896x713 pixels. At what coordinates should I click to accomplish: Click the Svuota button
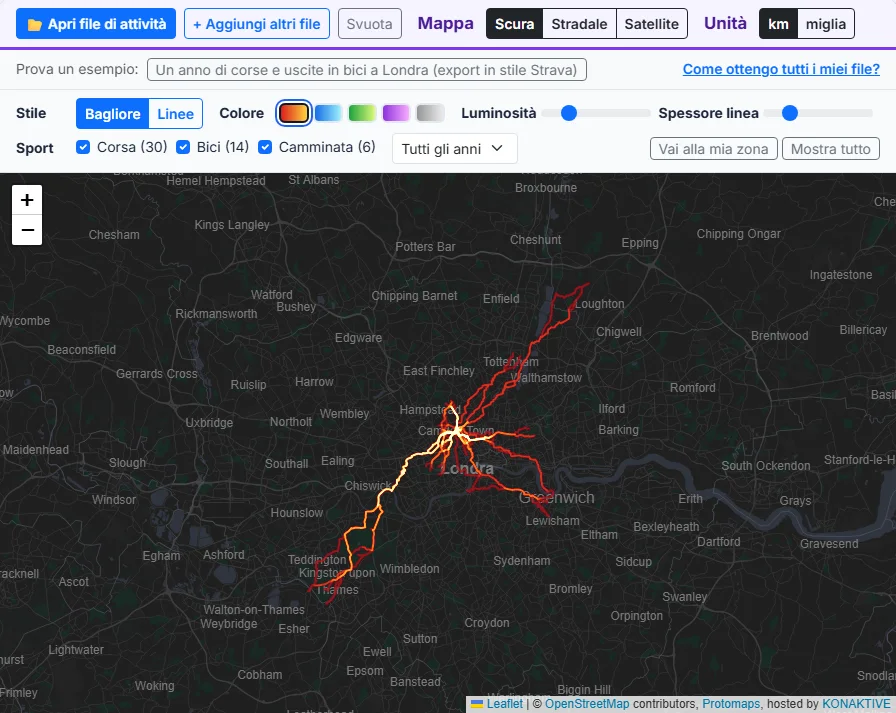370,24
